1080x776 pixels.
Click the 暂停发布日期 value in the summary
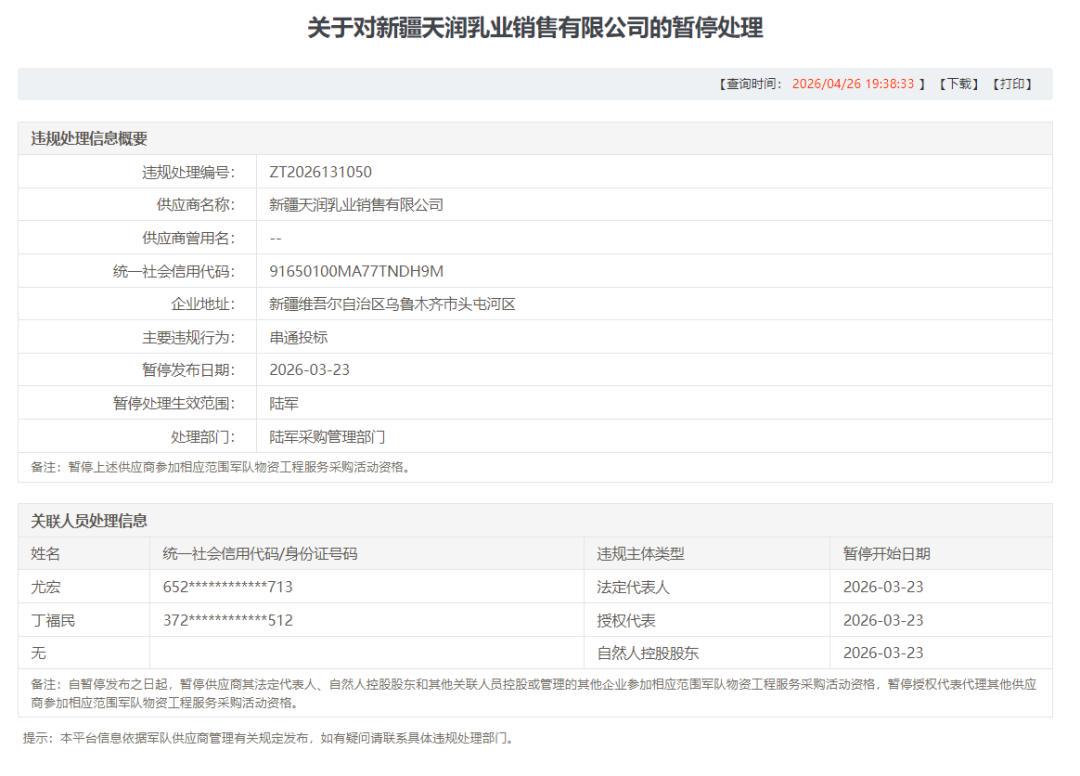tap(309, 370)
